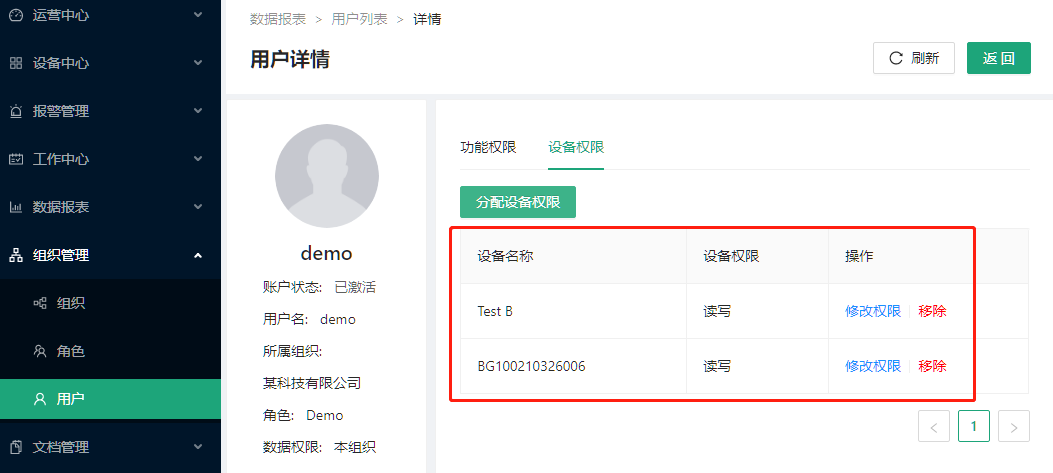Expand the 运营中心 menu chevron

pyautogui.click(x=197, y=15)
